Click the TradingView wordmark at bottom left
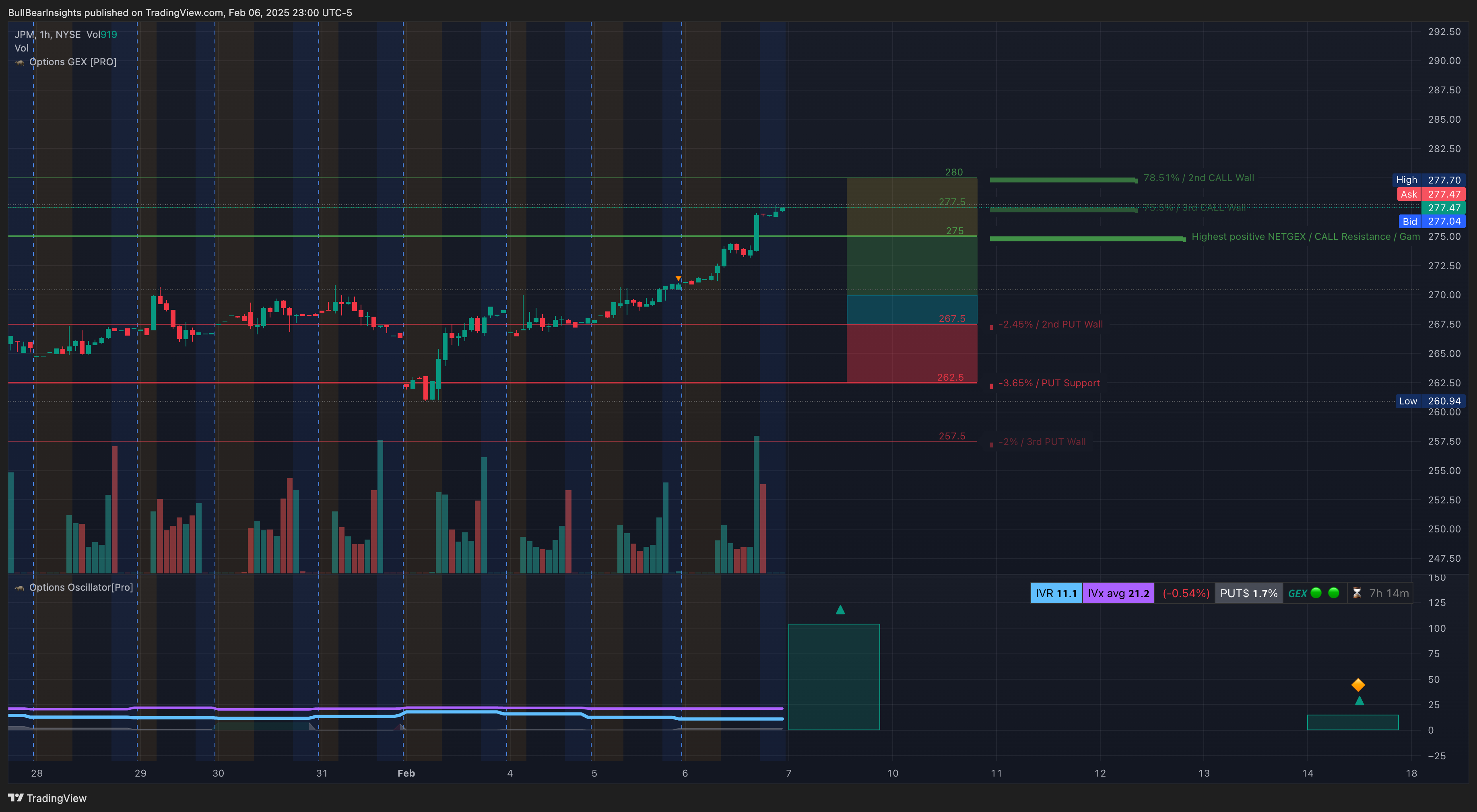 tap(57, 798)
